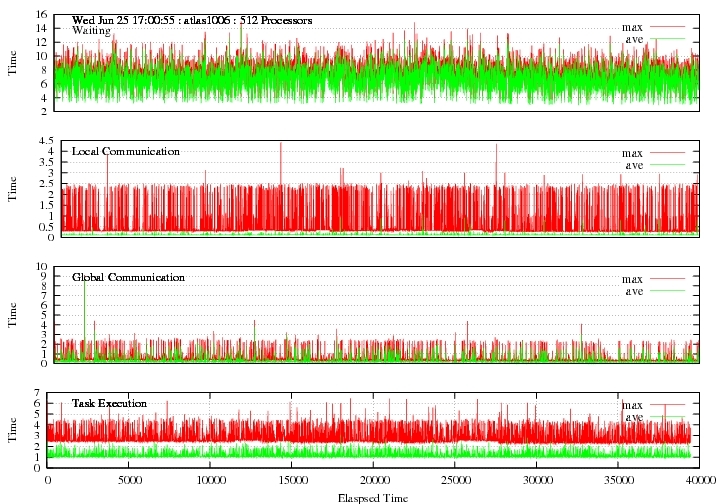Click the x-axis tick label '35000'
The image size is (720, 504).
(619, 480)
